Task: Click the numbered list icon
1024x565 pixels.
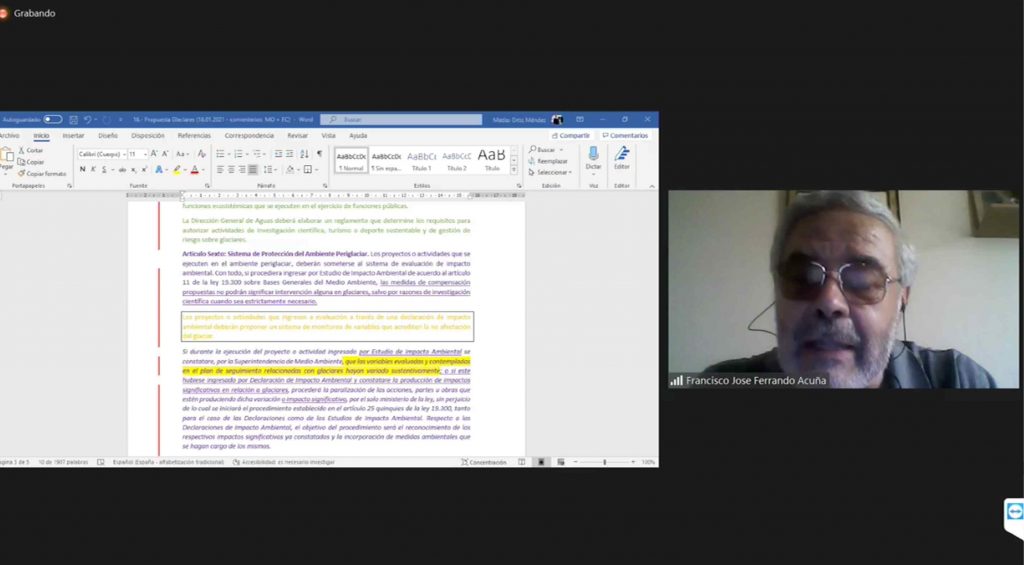Action: coord(238,154)
